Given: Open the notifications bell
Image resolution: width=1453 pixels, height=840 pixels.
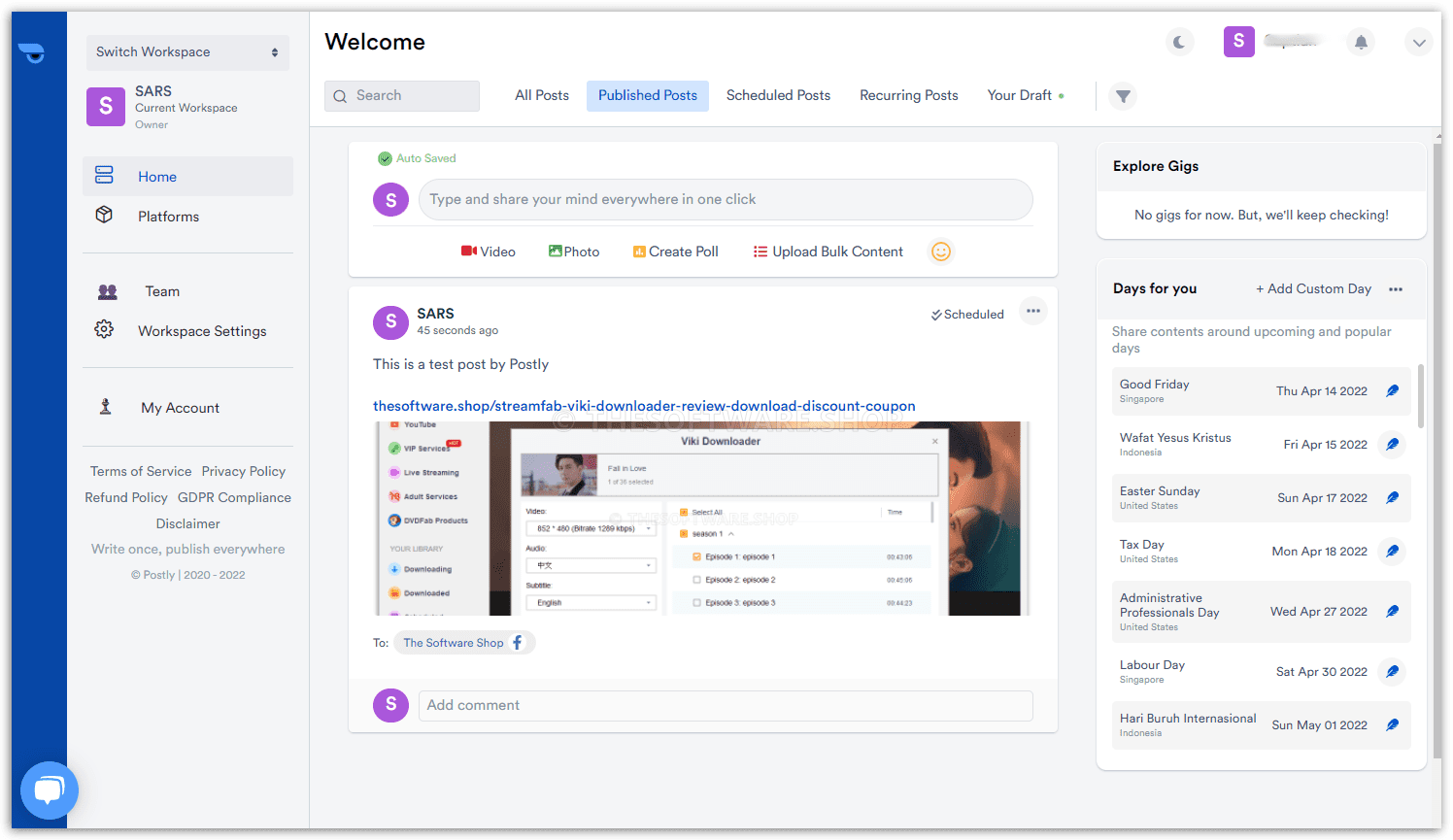Looking at the screenshot, I should point(1361,42).
